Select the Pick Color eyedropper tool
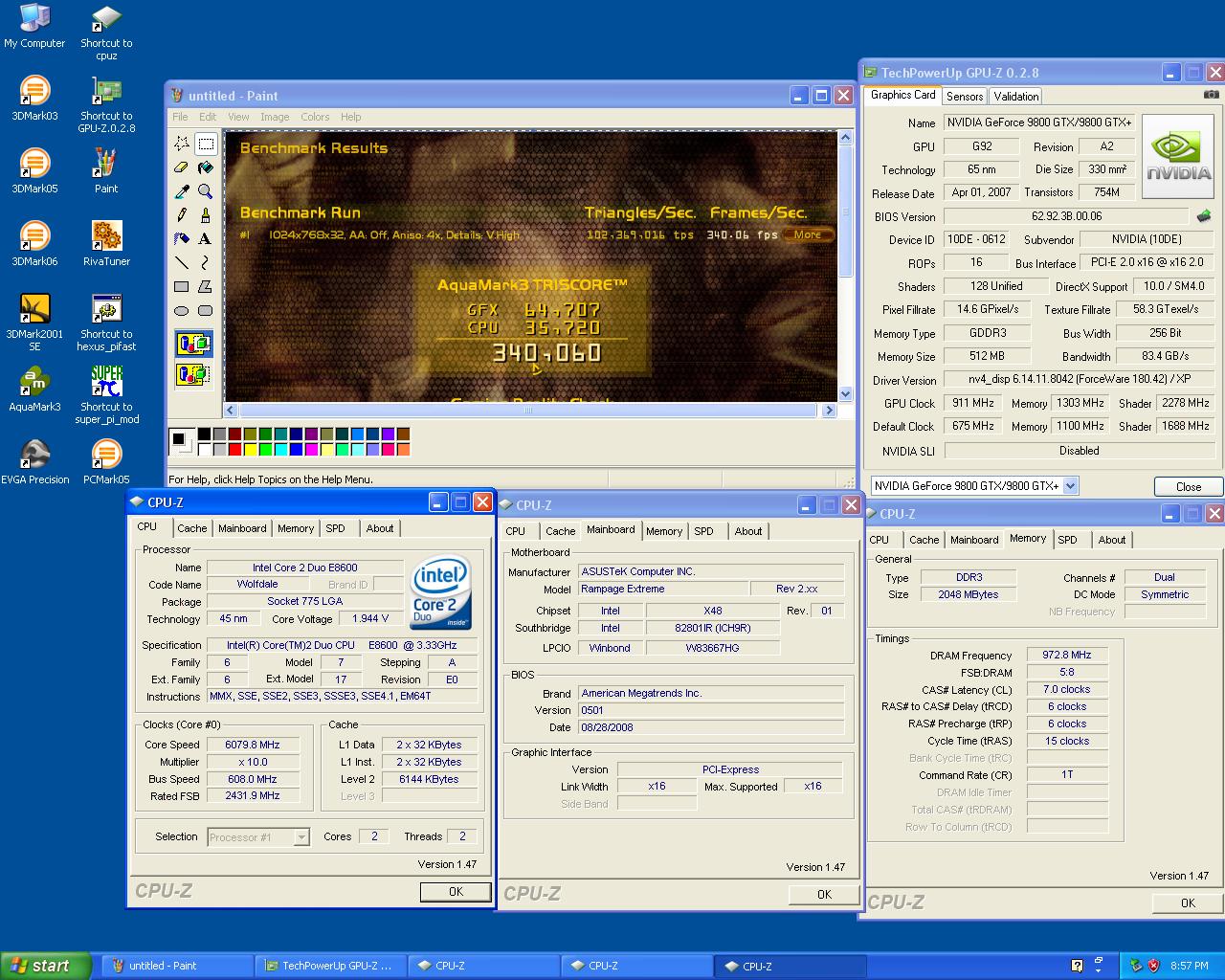The image size is (1225, 980). click(x=182, y=191)
